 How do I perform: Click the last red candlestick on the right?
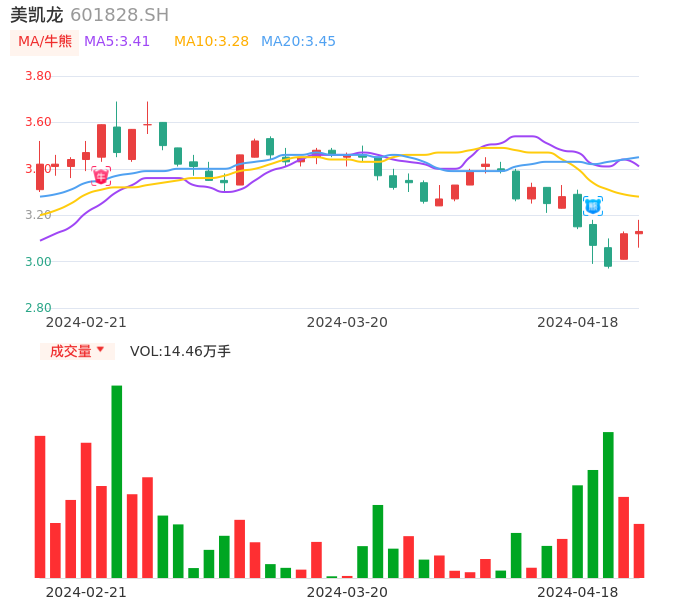point(639,233)
